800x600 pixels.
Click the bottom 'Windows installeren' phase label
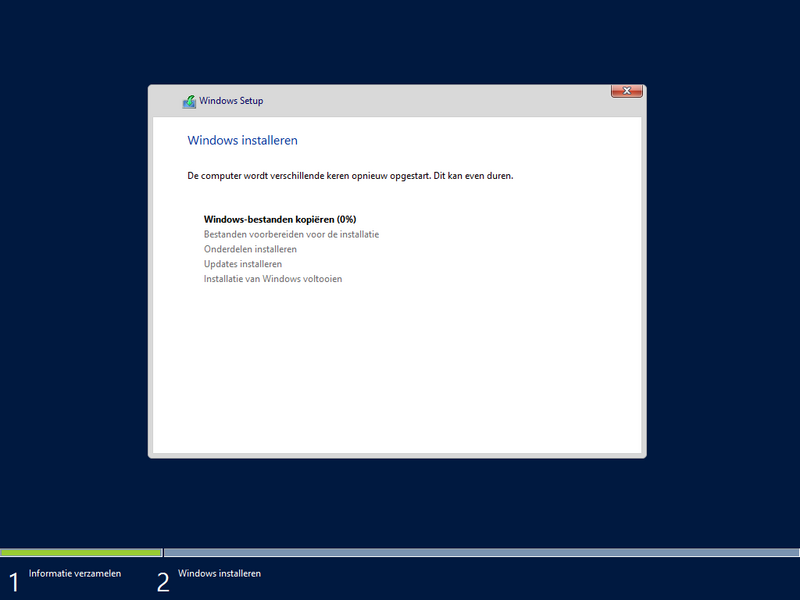[219, 574]
